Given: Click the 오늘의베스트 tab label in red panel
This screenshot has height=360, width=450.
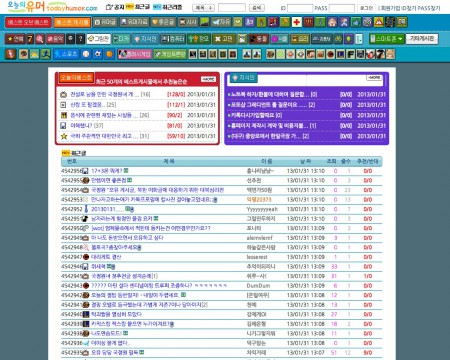Looking at the screenshot, I should click(x=76, y=77).
